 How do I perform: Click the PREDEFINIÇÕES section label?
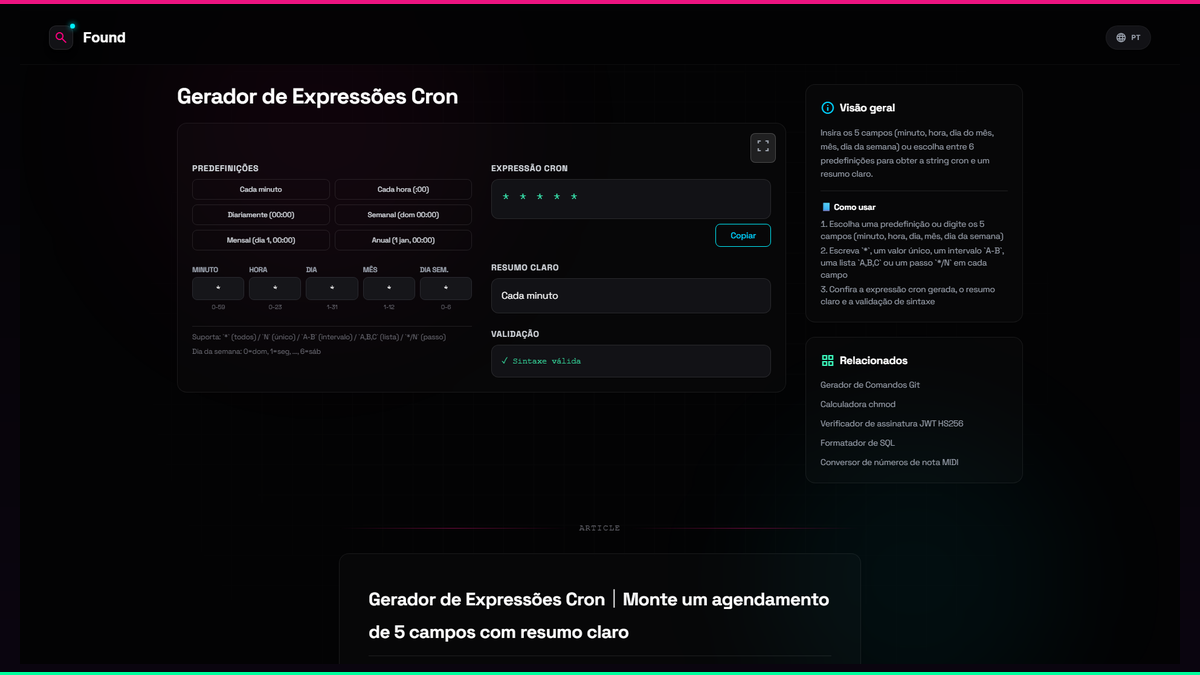(x=225, y=169)
